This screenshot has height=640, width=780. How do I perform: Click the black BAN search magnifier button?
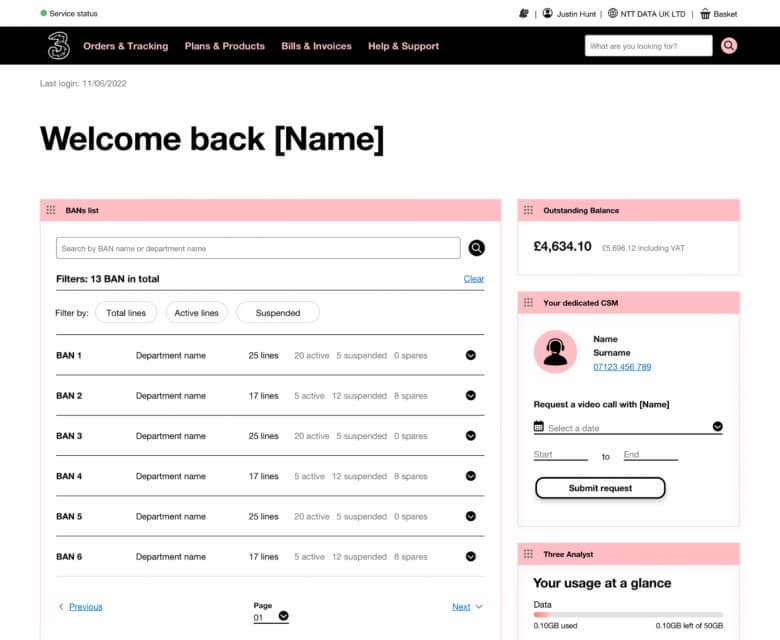coord(477,248)
